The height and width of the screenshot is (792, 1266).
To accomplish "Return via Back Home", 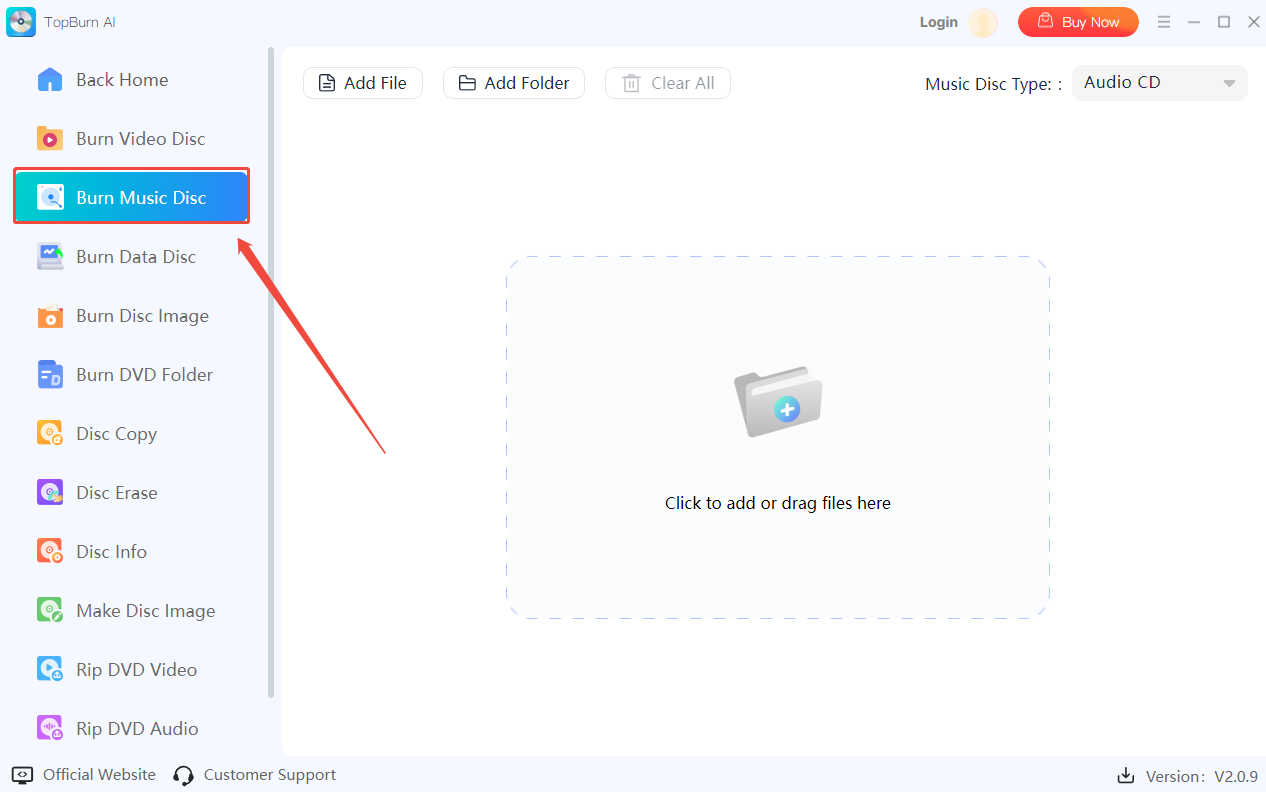I will pyautogui.click(x=121, y=80).
